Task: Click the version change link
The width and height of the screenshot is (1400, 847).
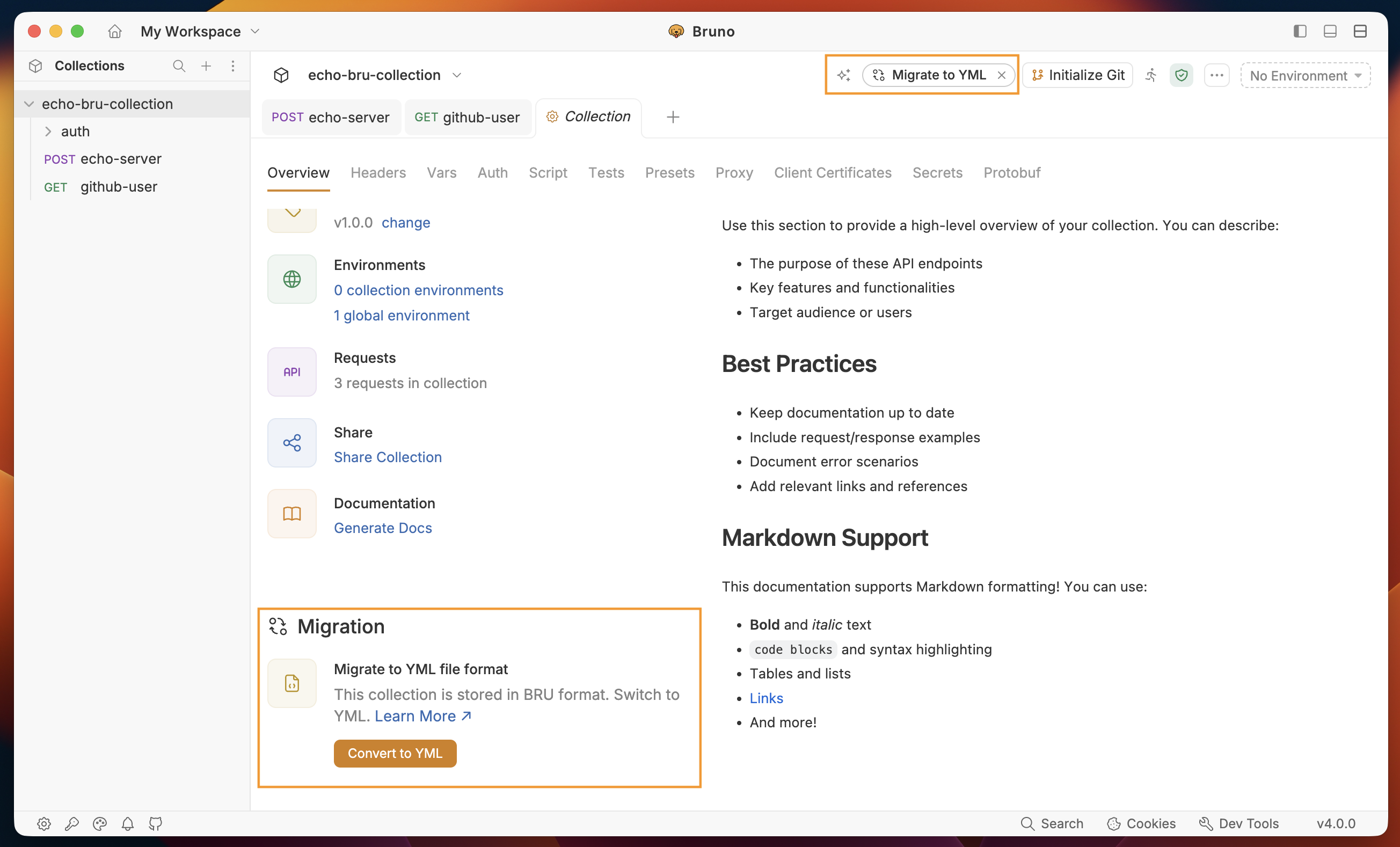Action: point(406,223)
